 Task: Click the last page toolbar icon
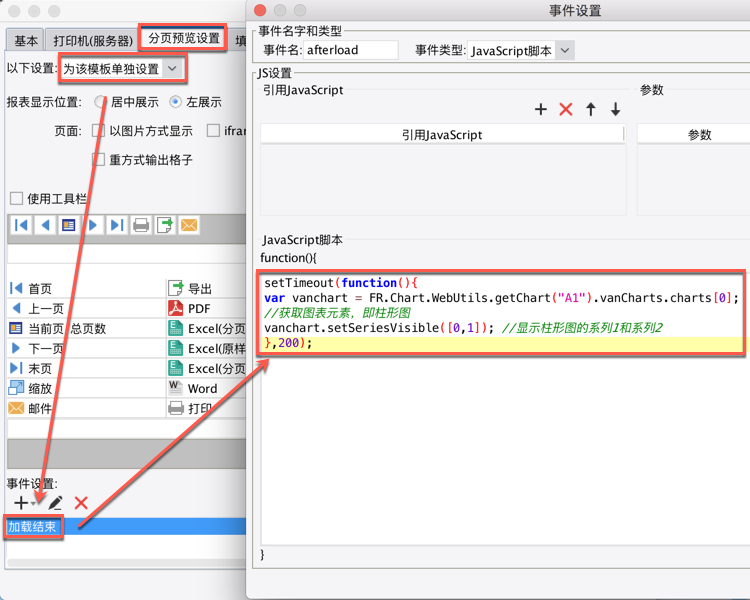pos(117,225)
